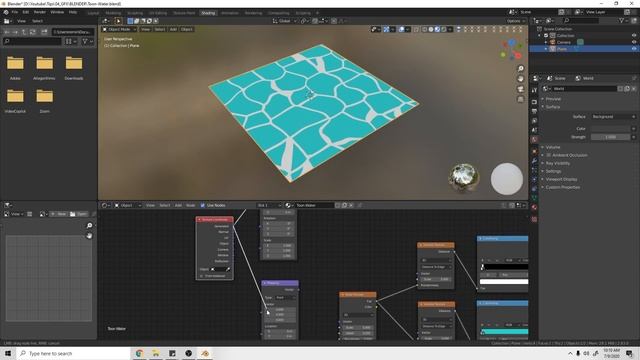
Task: Open the File menu
Action: (x=15, y=12)
